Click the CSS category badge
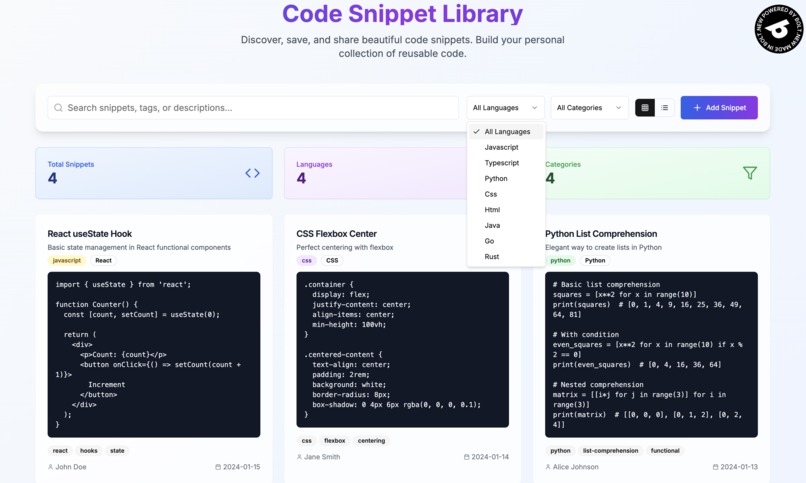 coord(332,261)
